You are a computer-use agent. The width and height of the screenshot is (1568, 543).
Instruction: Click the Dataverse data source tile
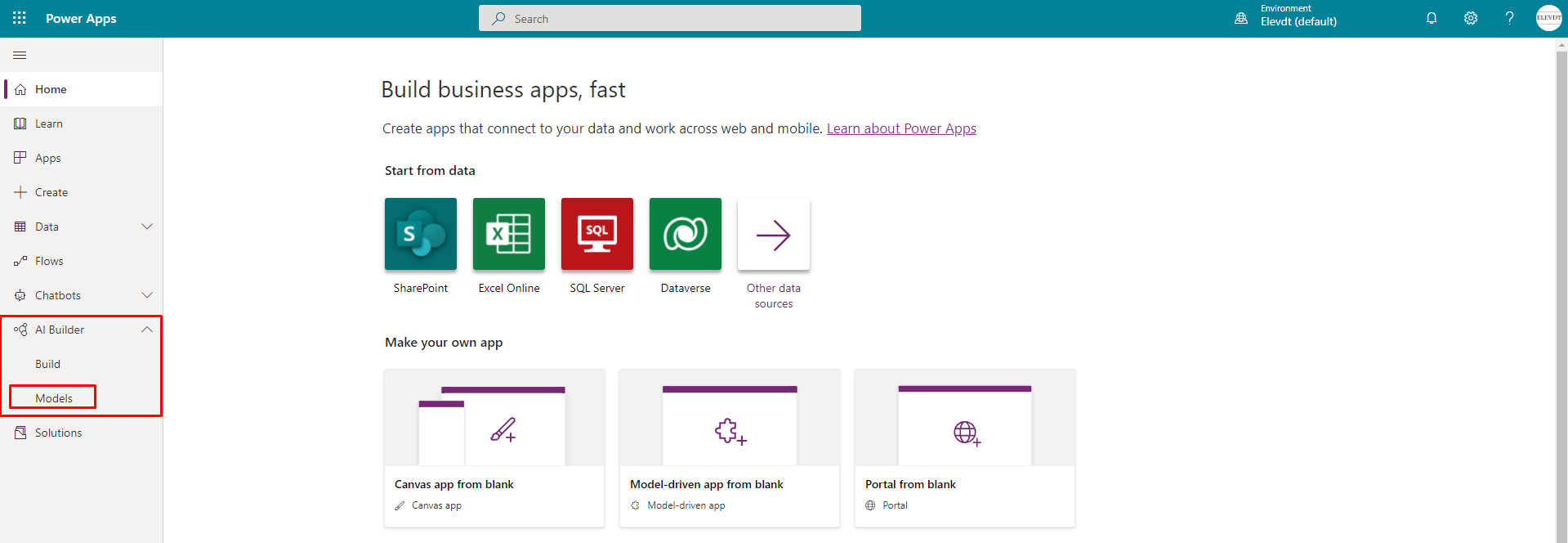tap(686, 234)
